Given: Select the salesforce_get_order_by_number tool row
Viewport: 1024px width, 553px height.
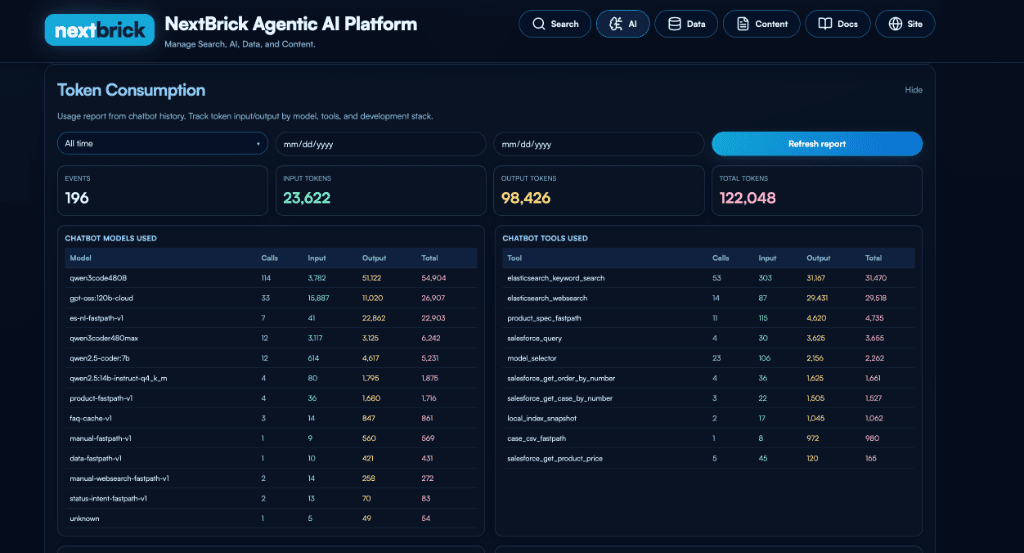Looking at the screenshot, I should tap(709, 378).
